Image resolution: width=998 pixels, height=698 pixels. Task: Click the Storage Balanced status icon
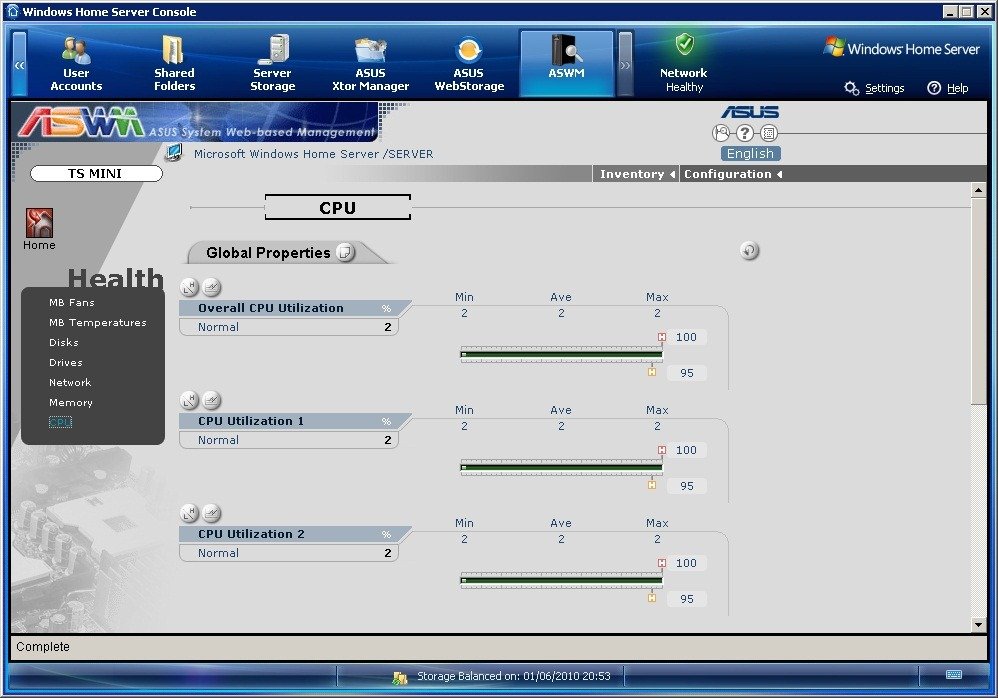400,678
